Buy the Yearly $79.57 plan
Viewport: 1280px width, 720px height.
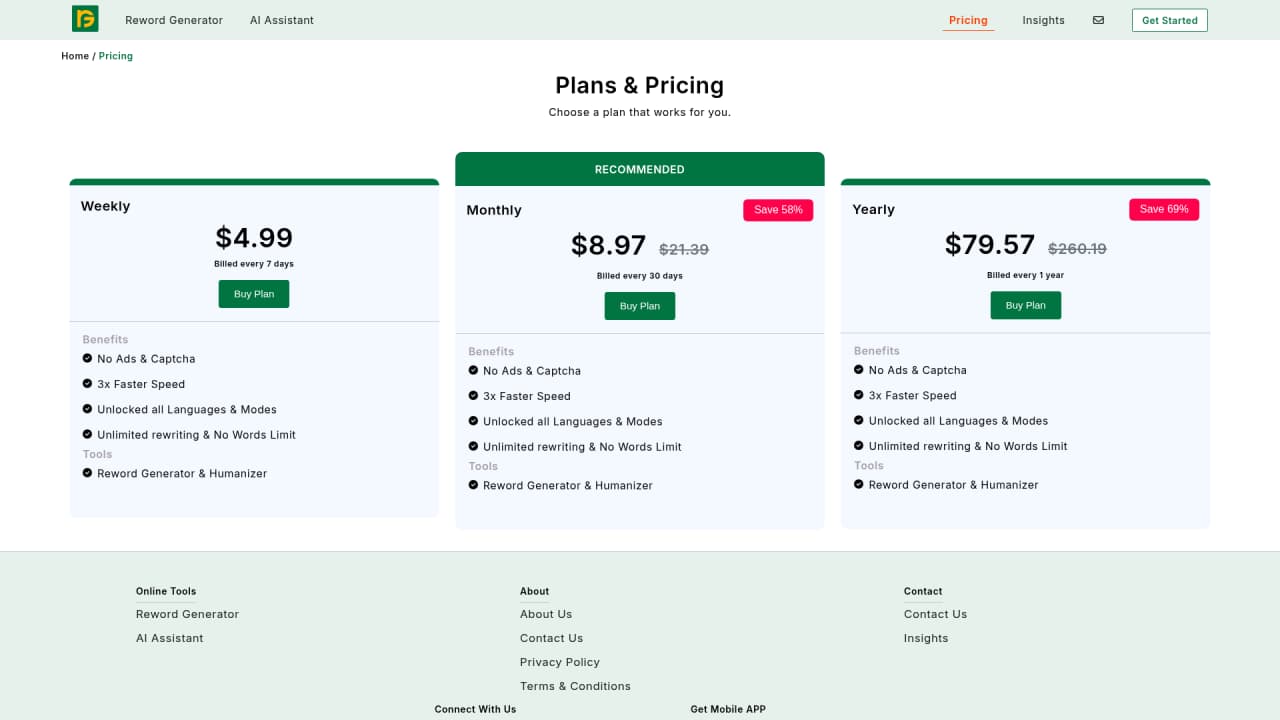pos(1026,305)
